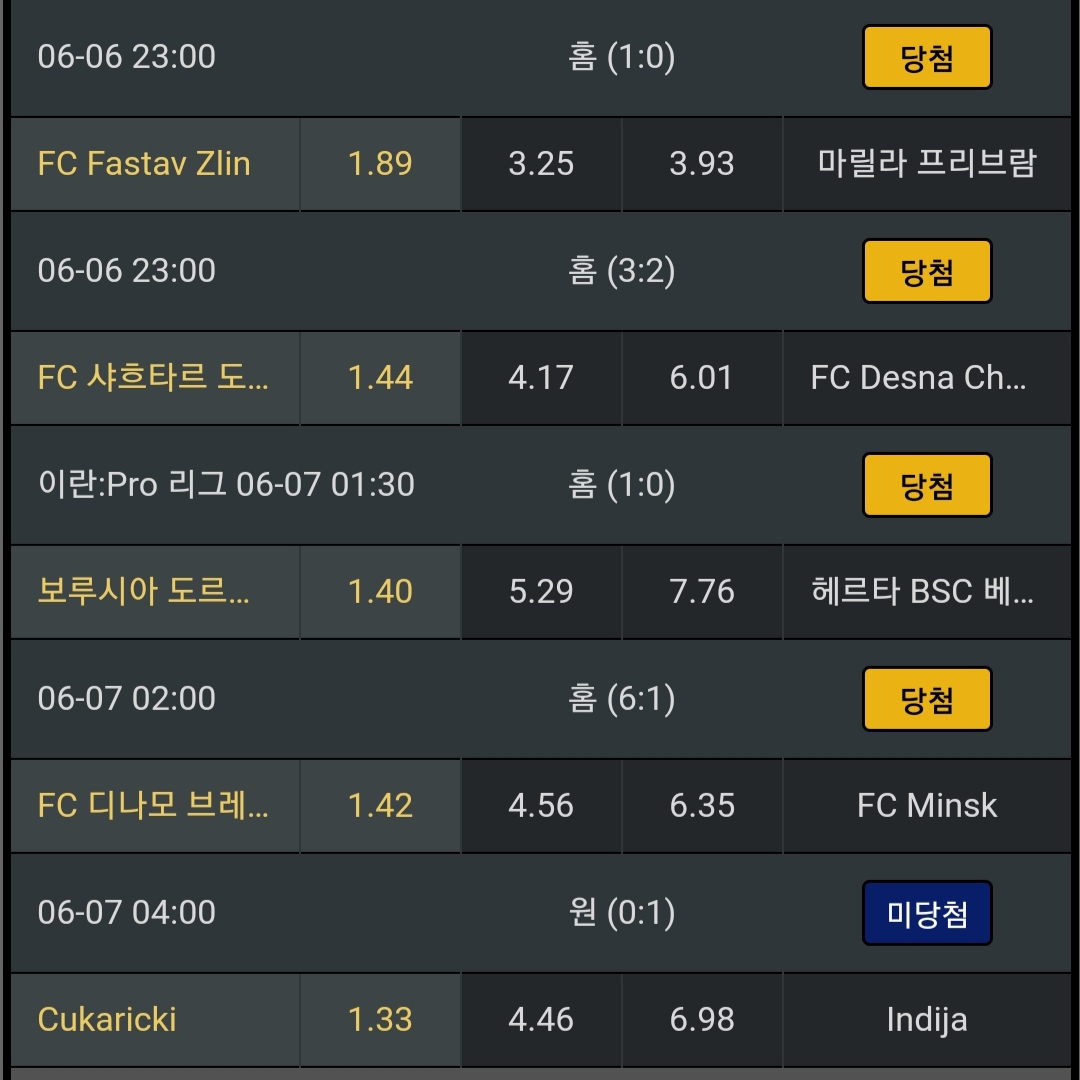1080x1080 pixels.
Task: Select 보루시아 도르... home team cell
Action: 155,592
